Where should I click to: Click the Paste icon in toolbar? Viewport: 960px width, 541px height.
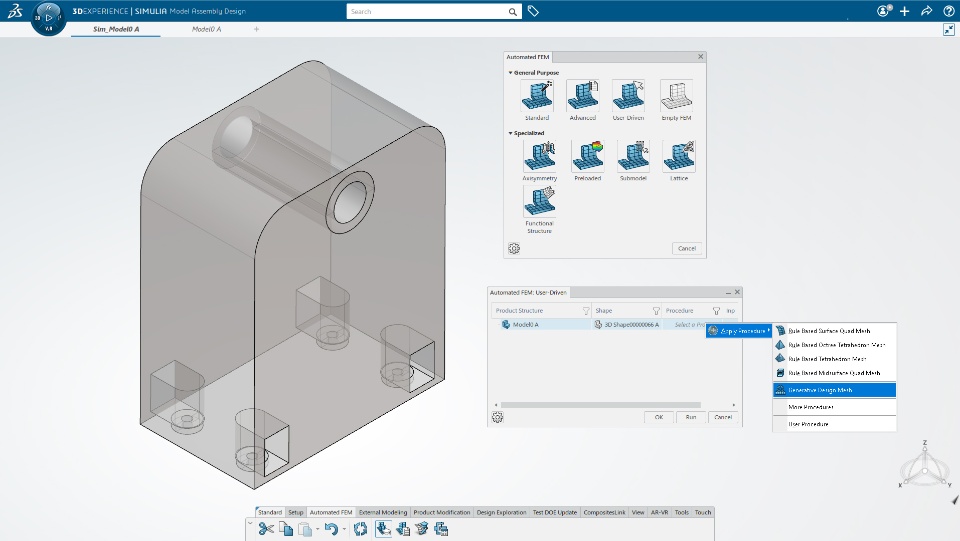pyautogui.click(x=305, y=529)
